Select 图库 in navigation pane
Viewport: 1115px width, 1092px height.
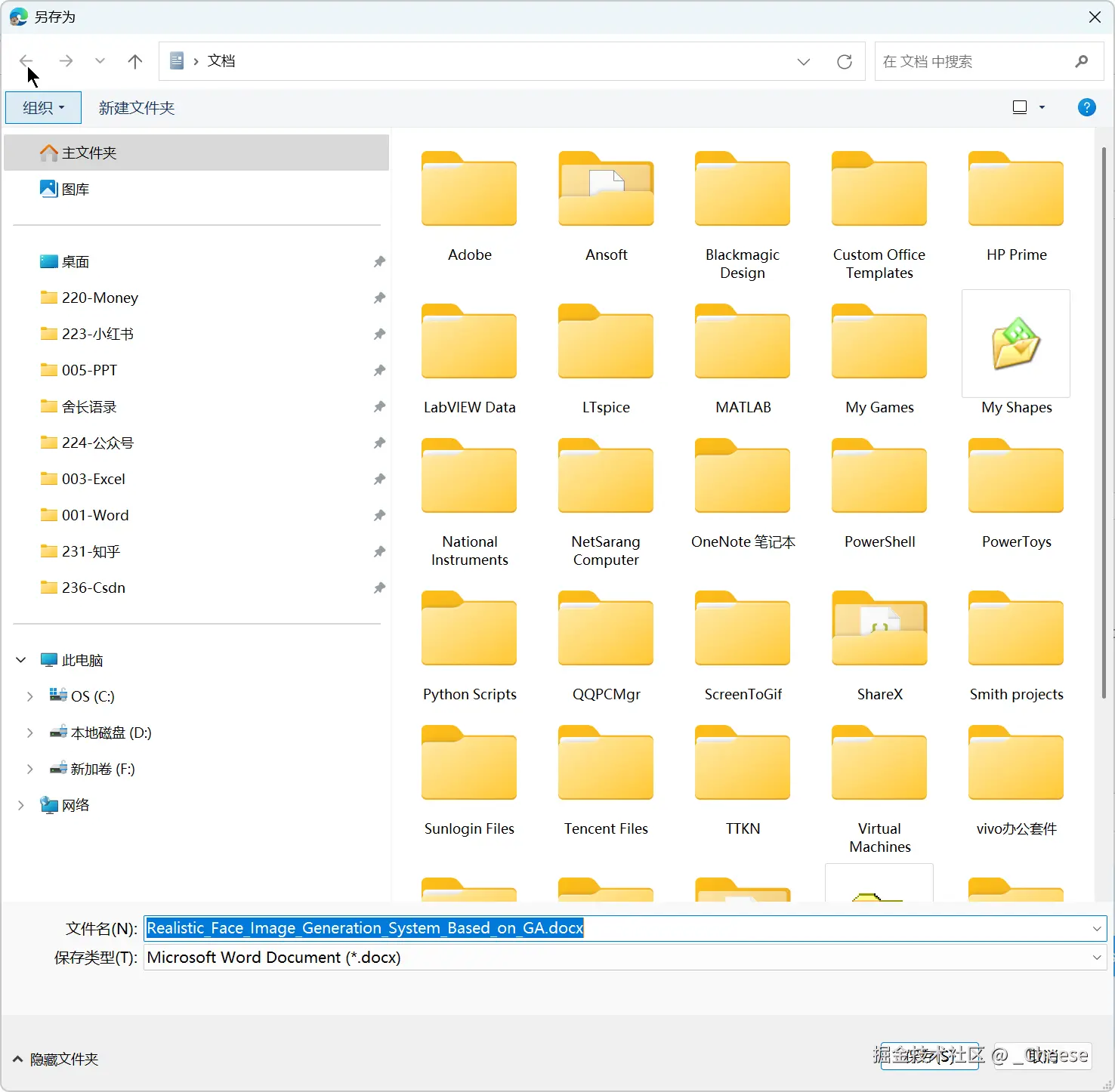coord(196,189)
